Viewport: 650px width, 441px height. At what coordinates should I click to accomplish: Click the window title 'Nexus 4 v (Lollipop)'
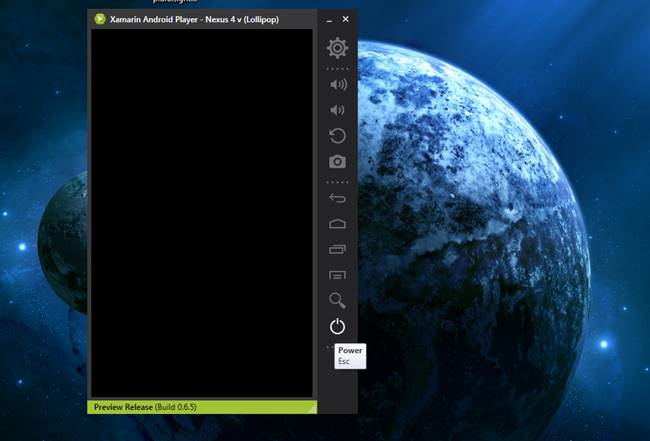[242, 19]
